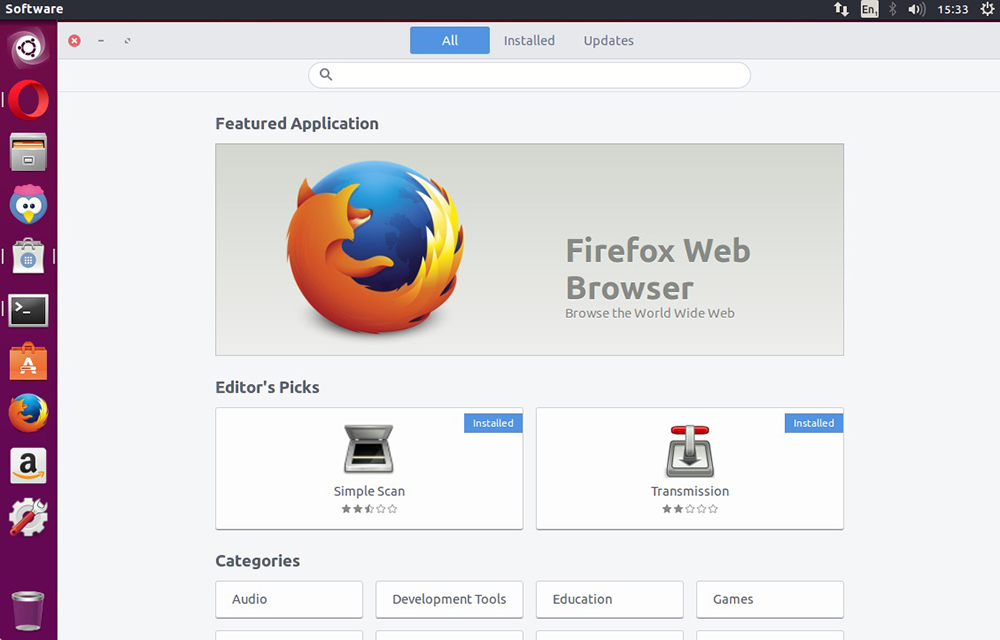This screenshot has height=640, width=1000.
Task: Open the white shopping bag Software icon
Action: click(x=28, y=257)
